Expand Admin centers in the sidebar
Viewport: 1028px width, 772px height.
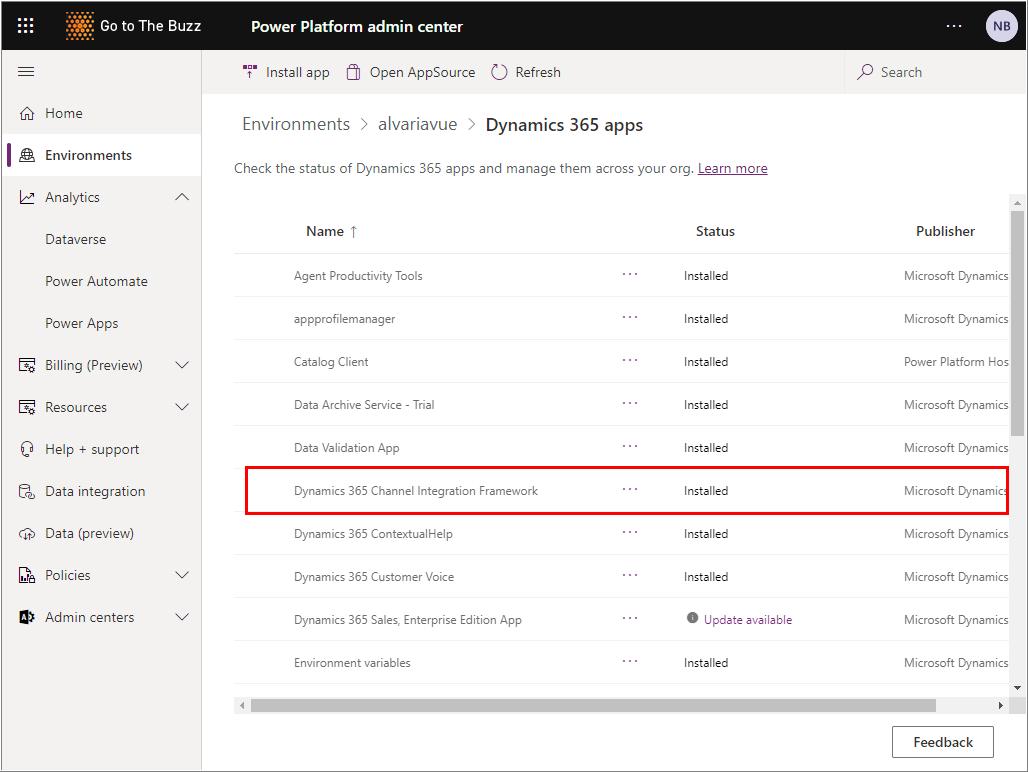pyautogui.click(x=181, y=617)
